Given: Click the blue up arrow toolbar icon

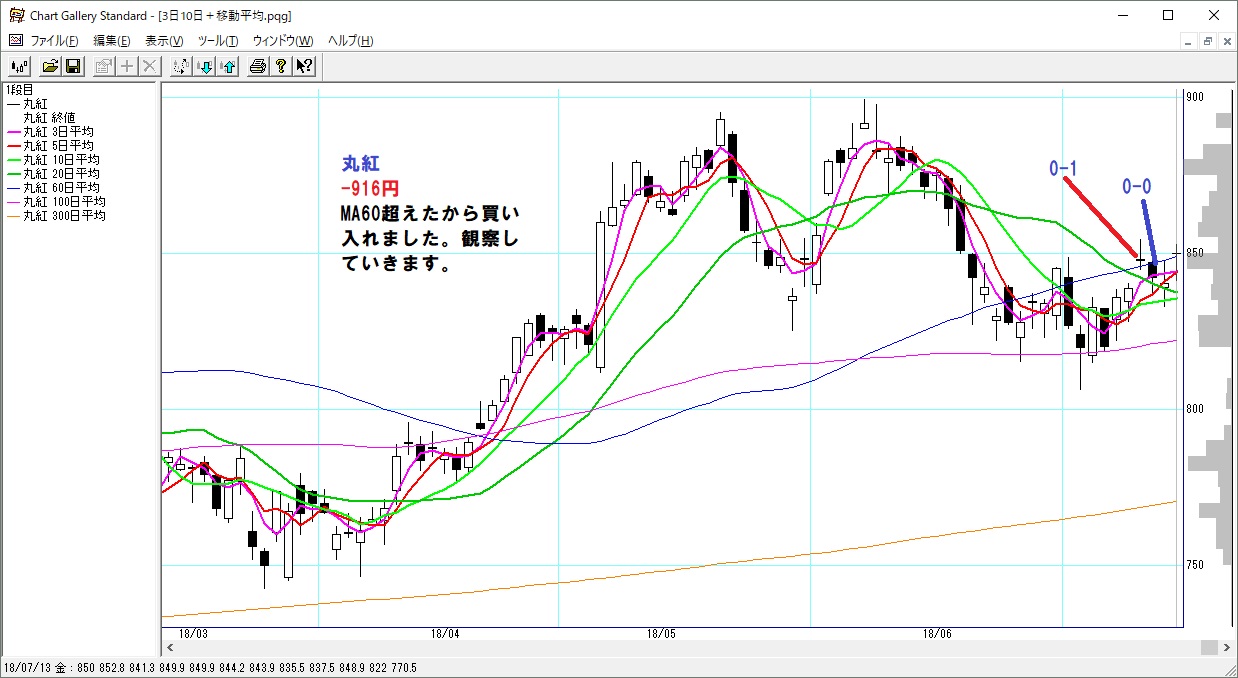Looking at the screenshot, I should tap(228, 66).
